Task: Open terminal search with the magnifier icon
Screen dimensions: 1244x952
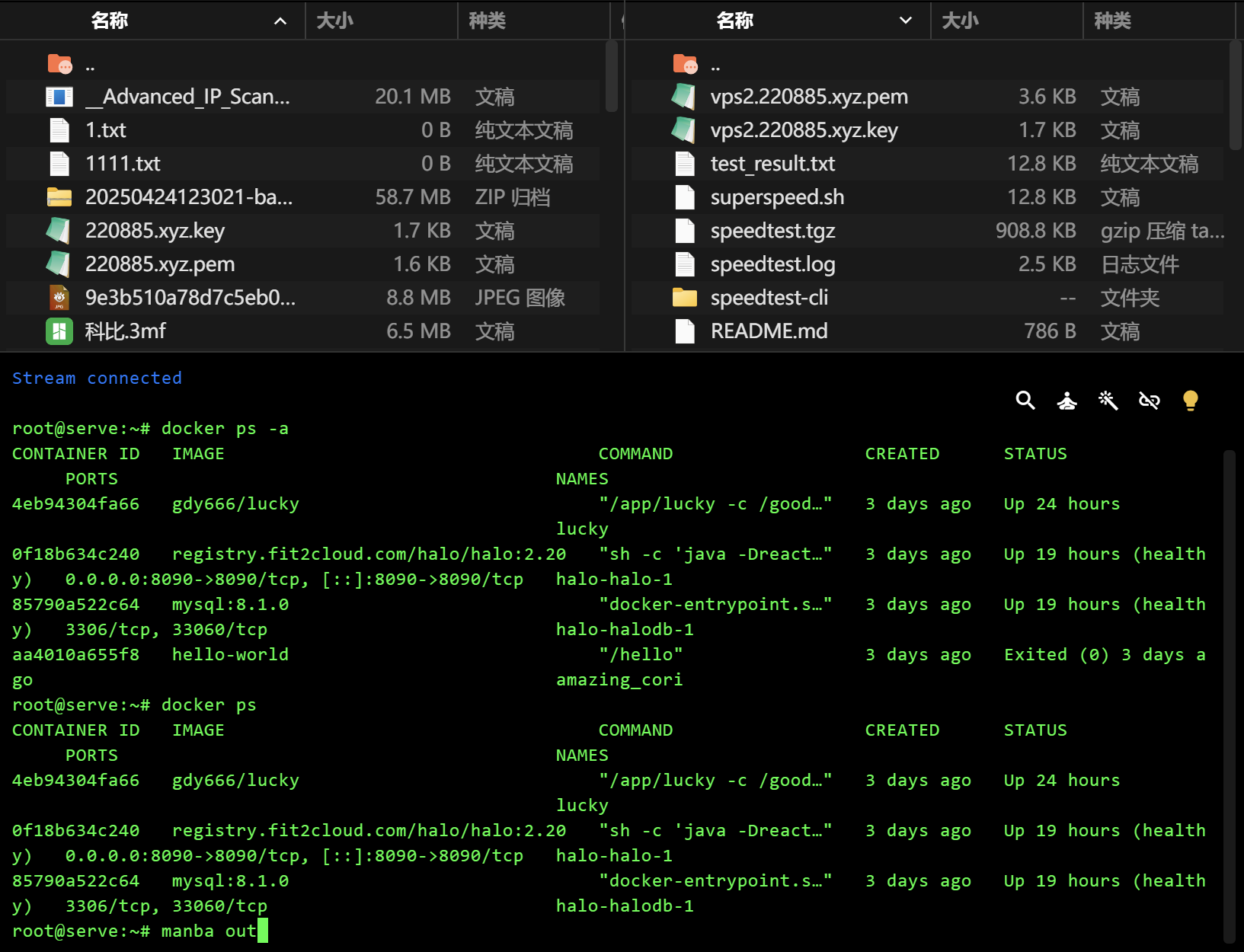Action: [1025, 401]
